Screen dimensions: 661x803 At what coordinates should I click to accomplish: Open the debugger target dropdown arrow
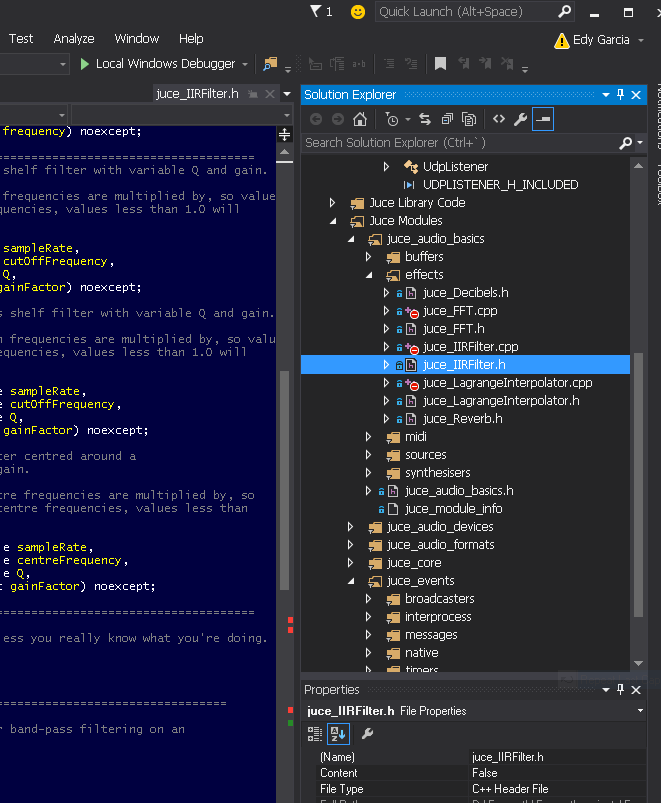tap(245, 65)
